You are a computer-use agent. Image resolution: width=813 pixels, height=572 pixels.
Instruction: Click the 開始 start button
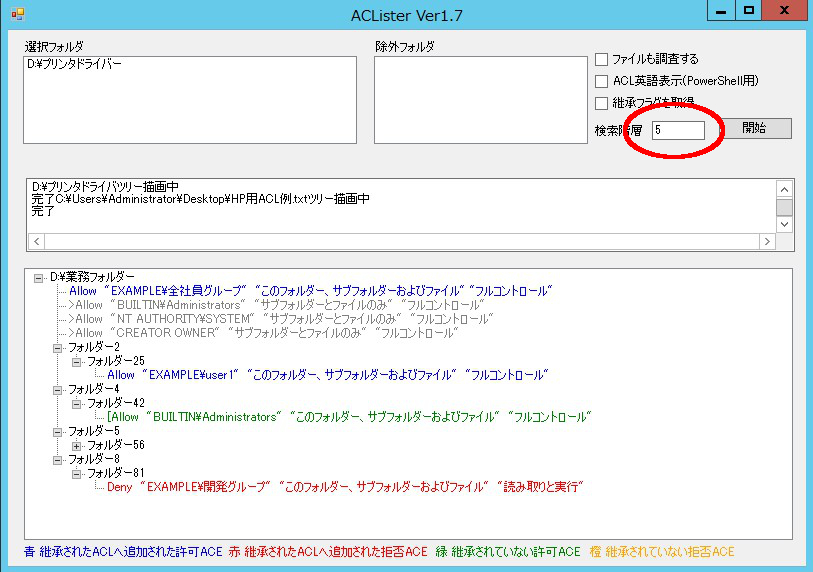tap(754, 128)
